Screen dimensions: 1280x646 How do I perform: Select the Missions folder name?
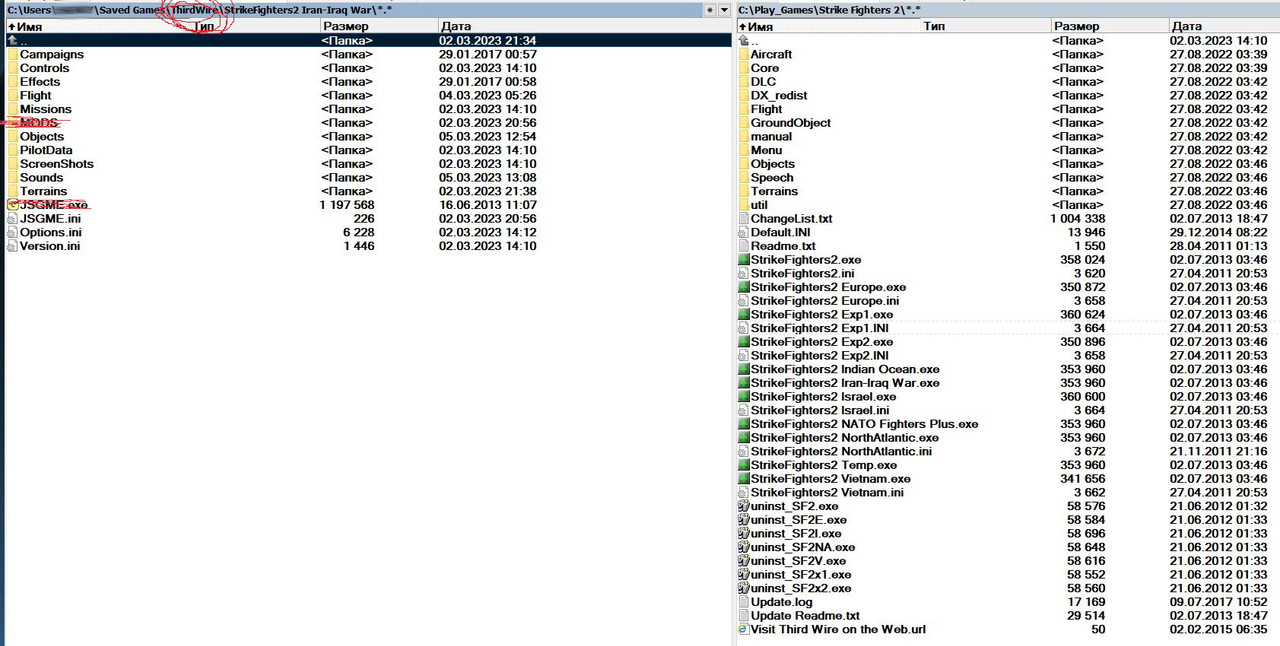pos(46,109)
